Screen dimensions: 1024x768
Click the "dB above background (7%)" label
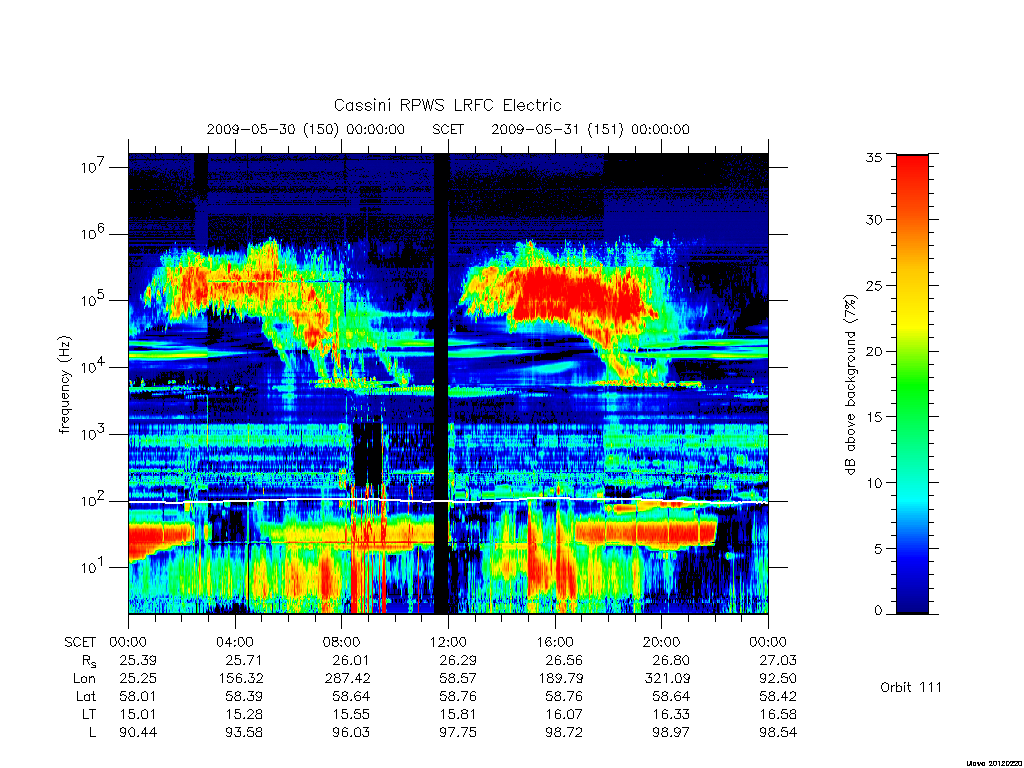[x=850, y=384]
